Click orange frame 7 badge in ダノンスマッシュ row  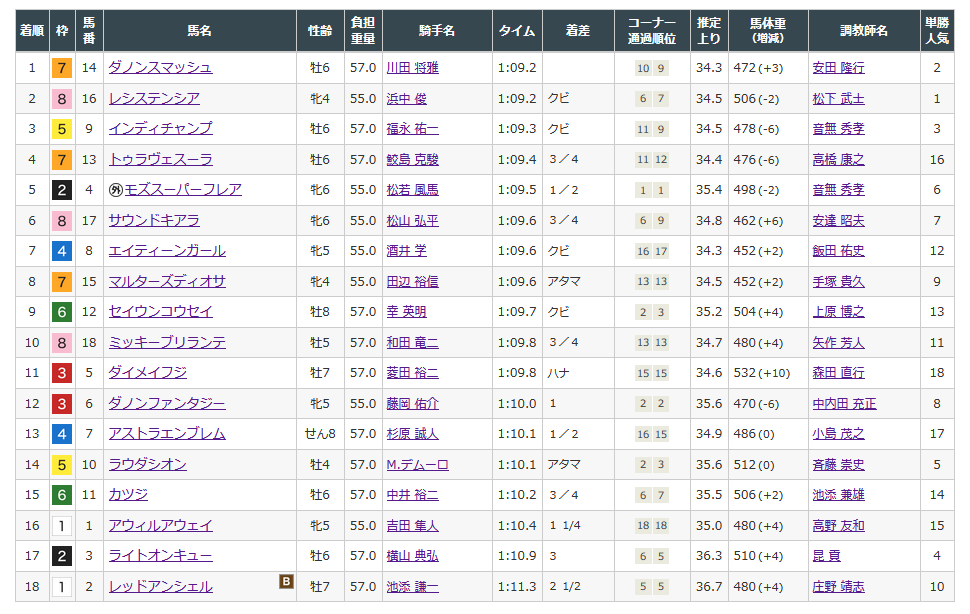tap(62, 68)
